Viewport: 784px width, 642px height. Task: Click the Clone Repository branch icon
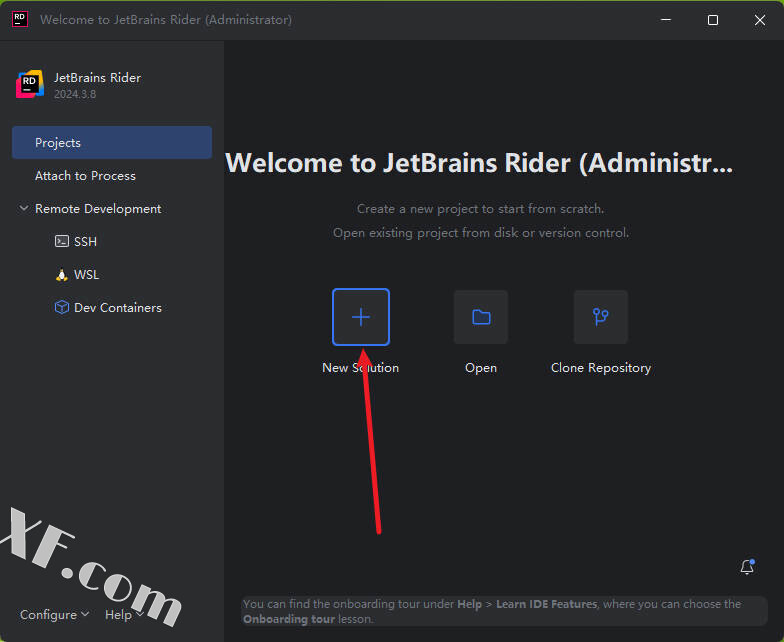coord(600,317)
